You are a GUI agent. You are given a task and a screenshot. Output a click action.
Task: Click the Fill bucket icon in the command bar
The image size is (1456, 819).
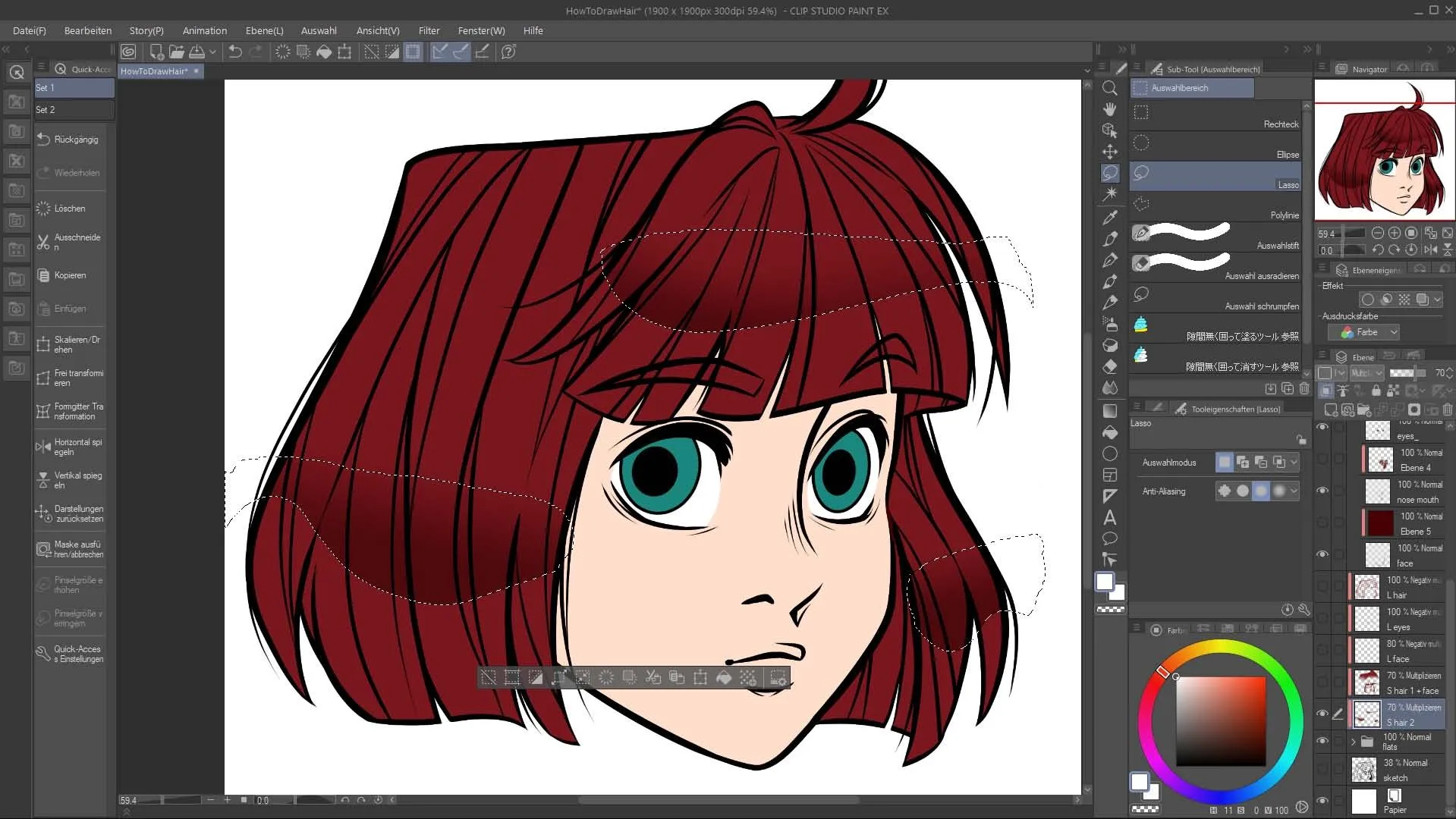point(324,52)
